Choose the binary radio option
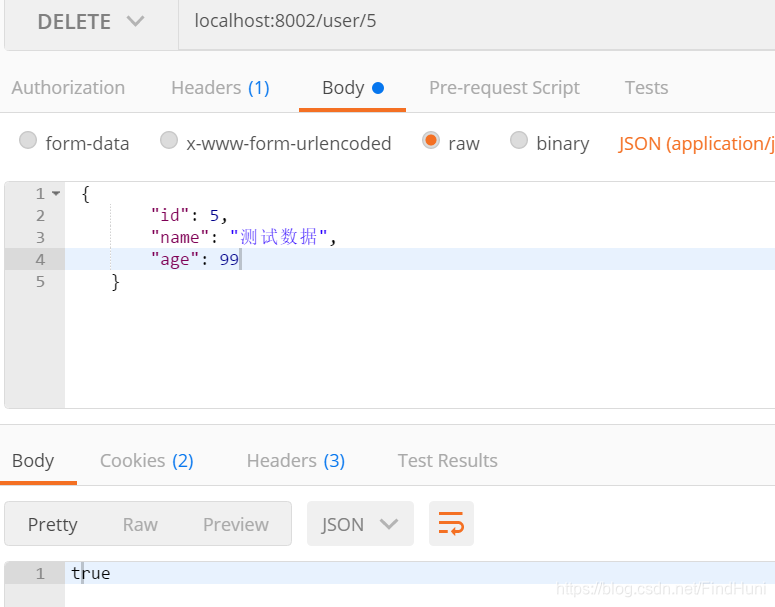775x607 pixels. [x=518, y=140]
